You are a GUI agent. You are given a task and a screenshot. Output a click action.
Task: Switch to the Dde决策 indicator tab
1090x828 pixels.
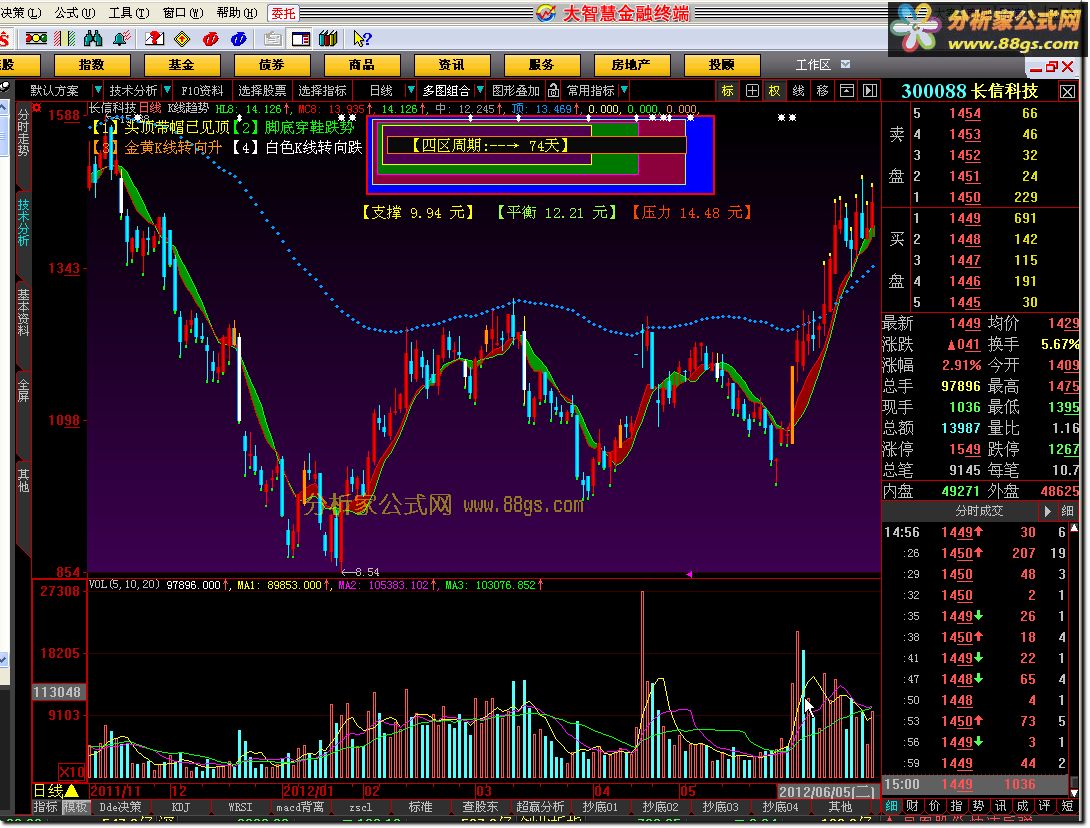(x=120, y=807)
